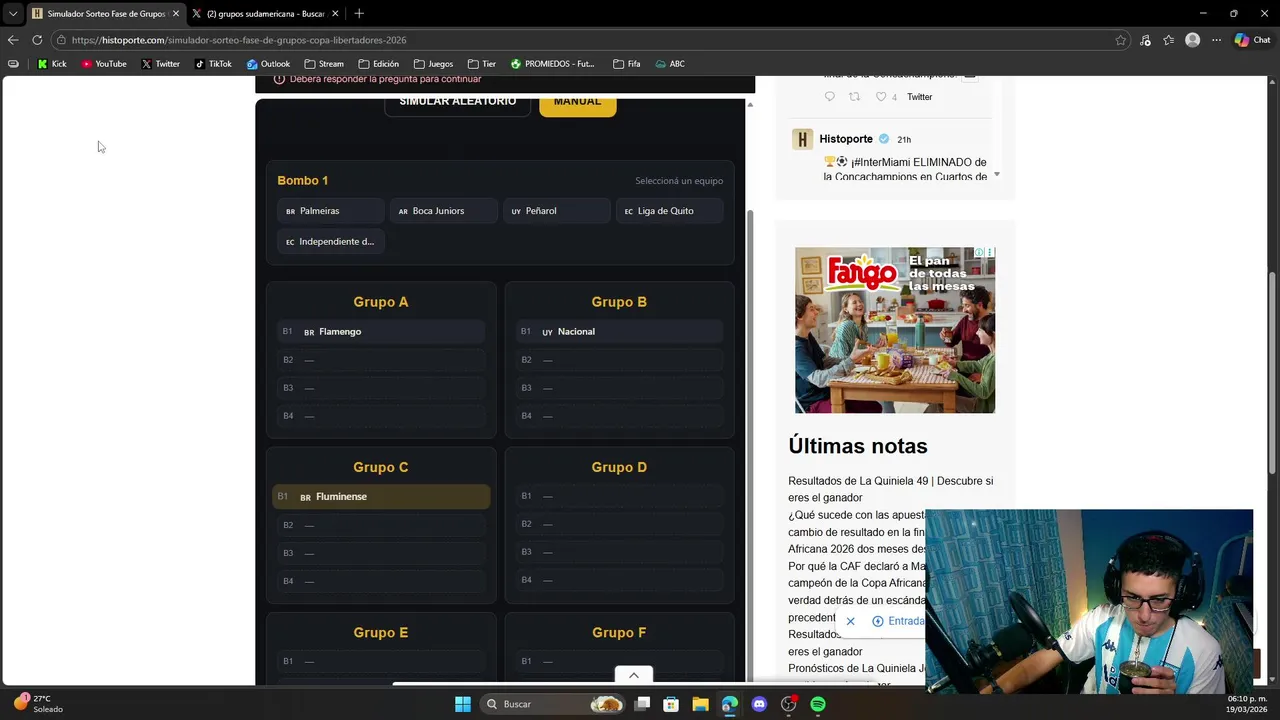Click B1 slot in Grupo E
The image size is (1280, 720).
[x=381, y=661]
